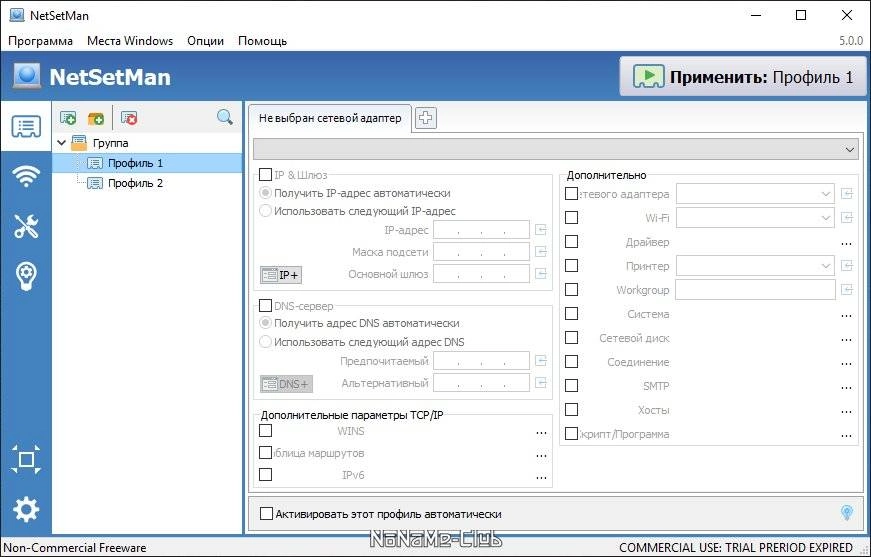Screen dimensions: 871x557
Task: Get current value for Основной шлюз
Action: (x=541, y=274)
